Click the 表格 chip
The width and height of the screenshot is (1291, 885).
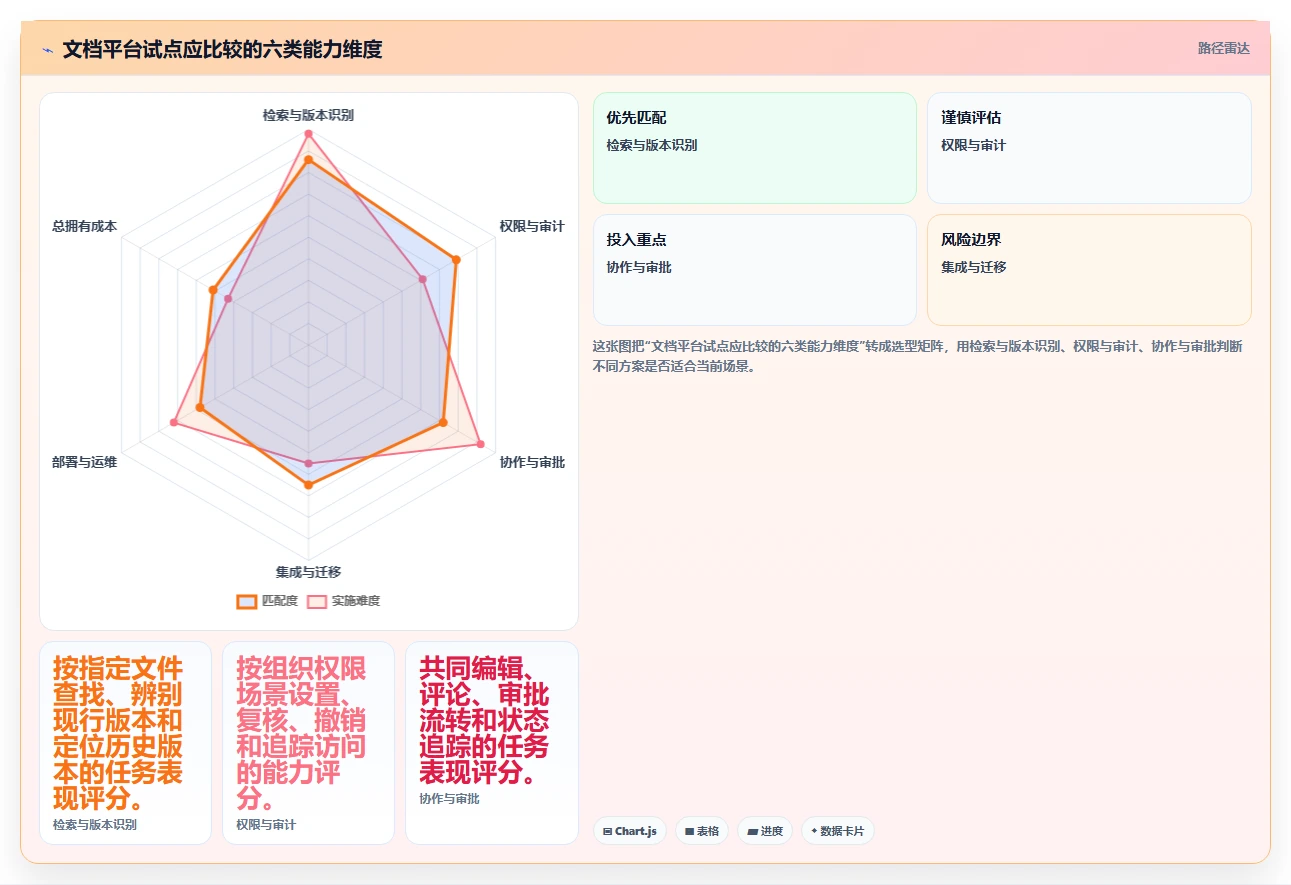click(x=702, y=831)
